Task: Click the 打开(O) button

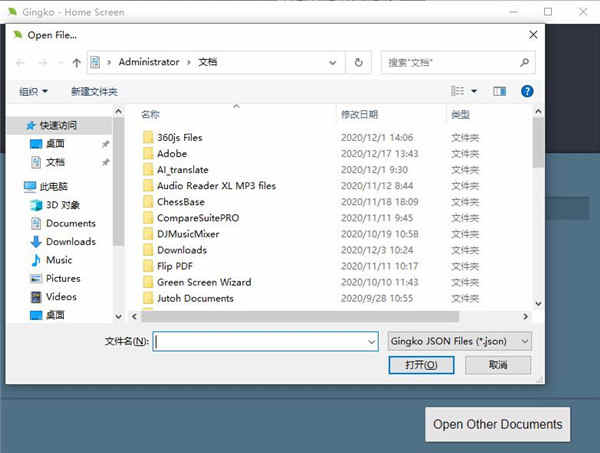Action: click(x=421, y=365)
